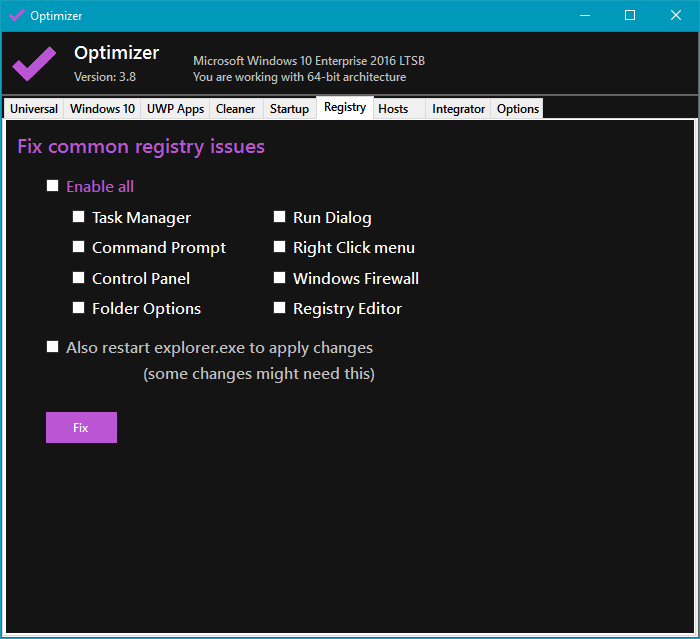
Task: Maximize the Optimizer window
Action: click(x=630, y=15)
